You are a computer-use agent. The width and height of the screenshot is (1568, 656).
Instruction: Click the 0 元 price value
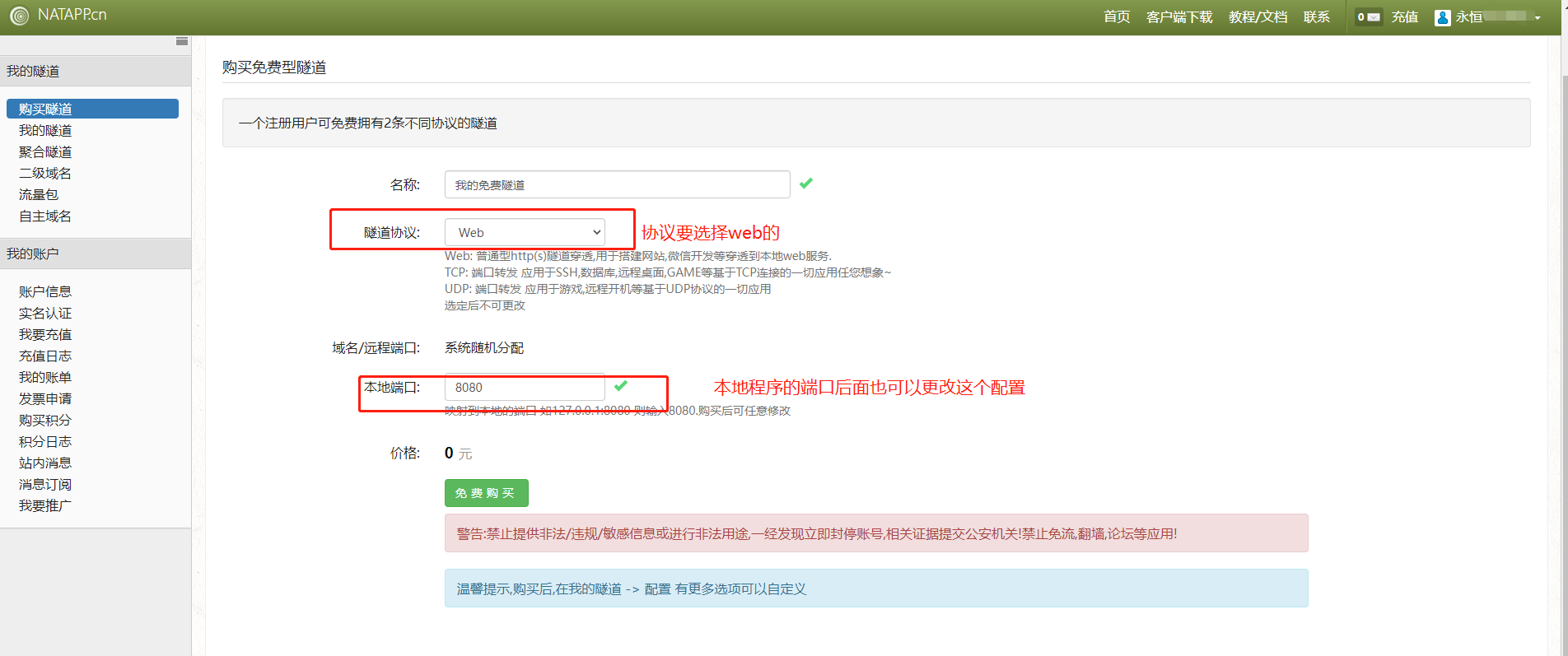[459, 453]
